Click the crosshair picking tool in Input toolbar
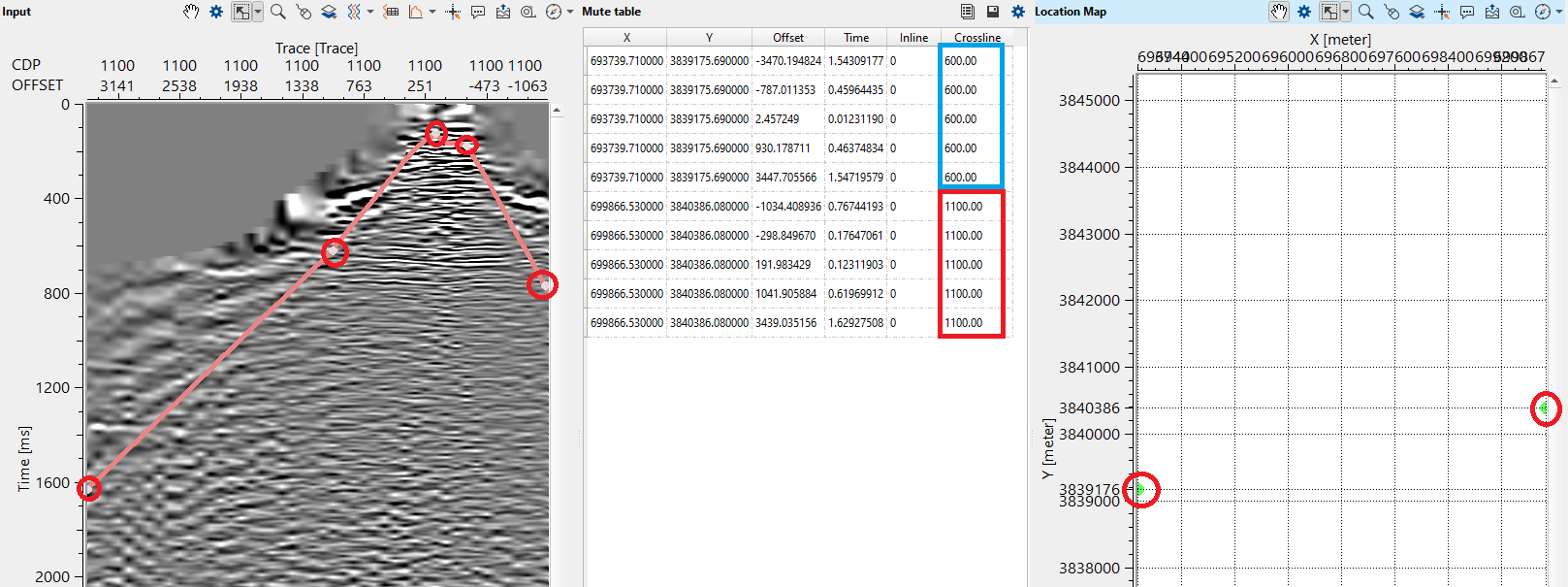 [x=452, y=12]
